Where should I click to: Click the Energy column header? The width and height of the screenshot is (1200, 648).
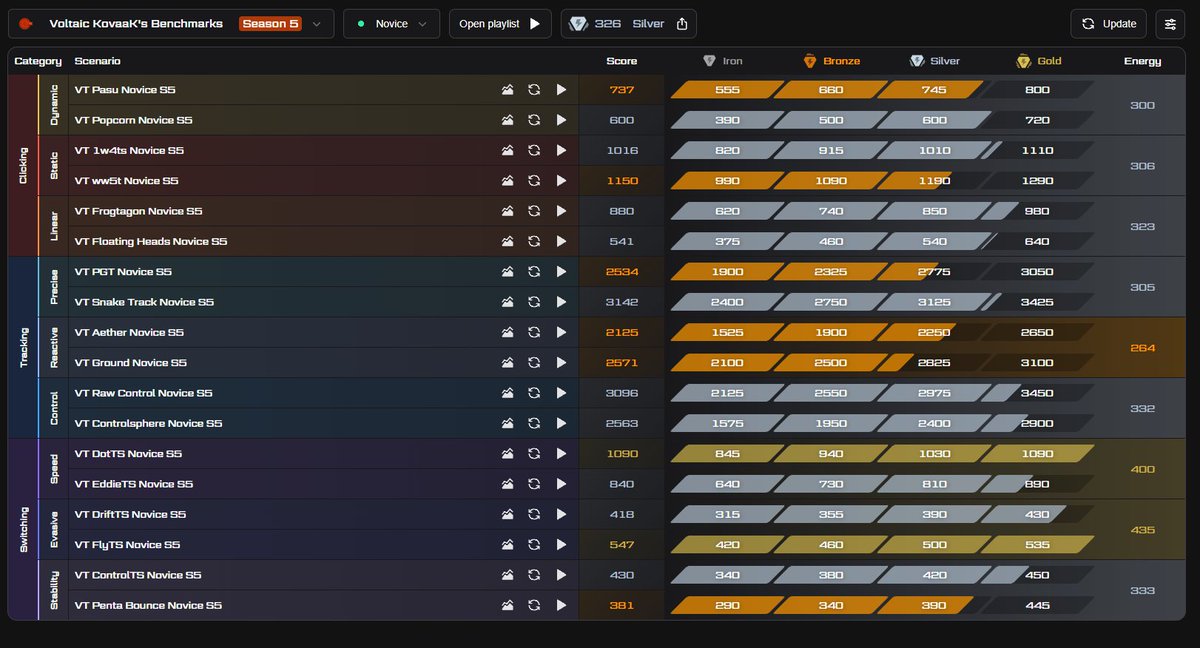(x=1143, y=61)
